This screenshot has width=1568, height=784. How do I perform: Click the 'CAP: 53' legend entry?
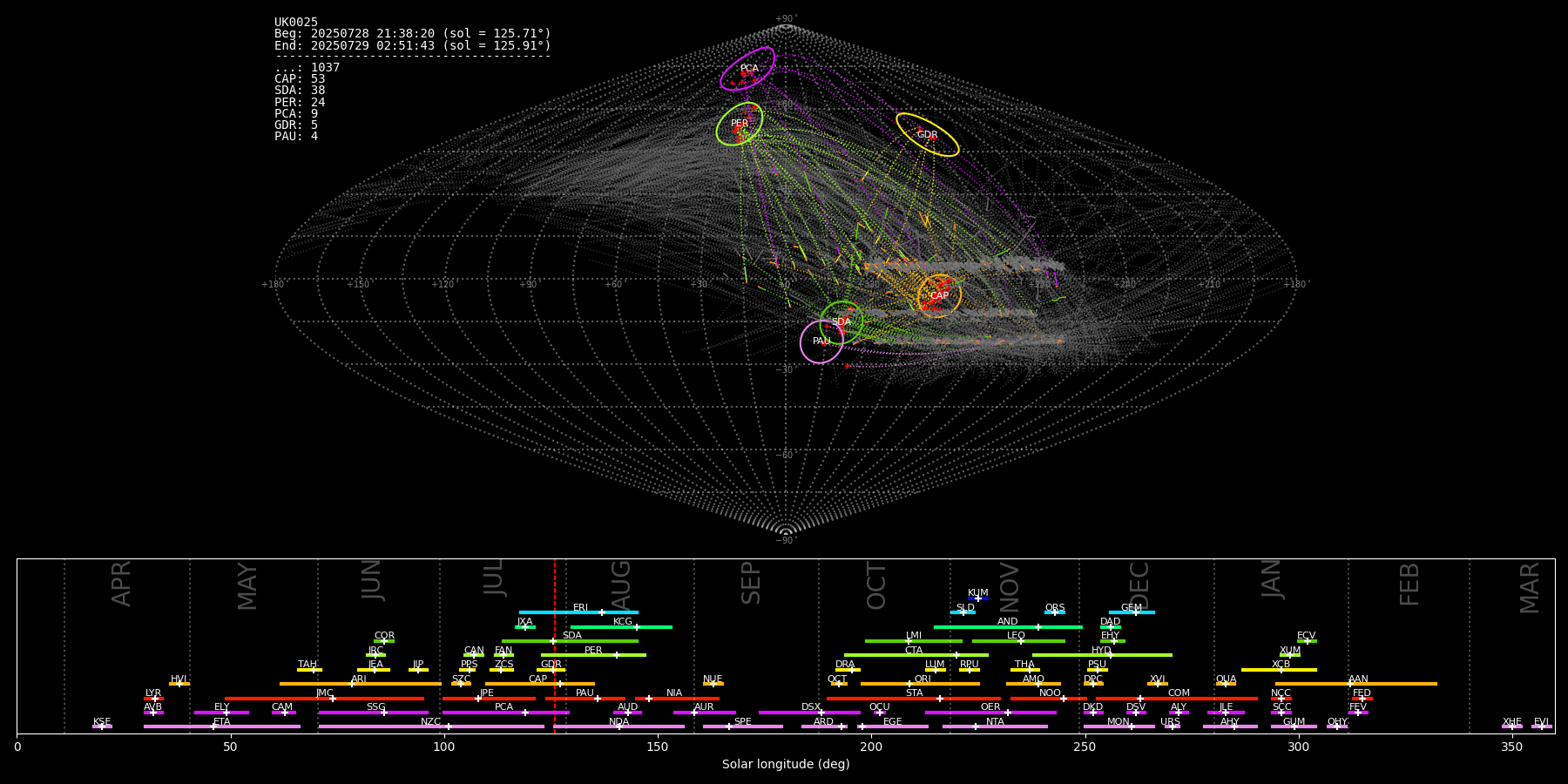click(x=300, y=79)
